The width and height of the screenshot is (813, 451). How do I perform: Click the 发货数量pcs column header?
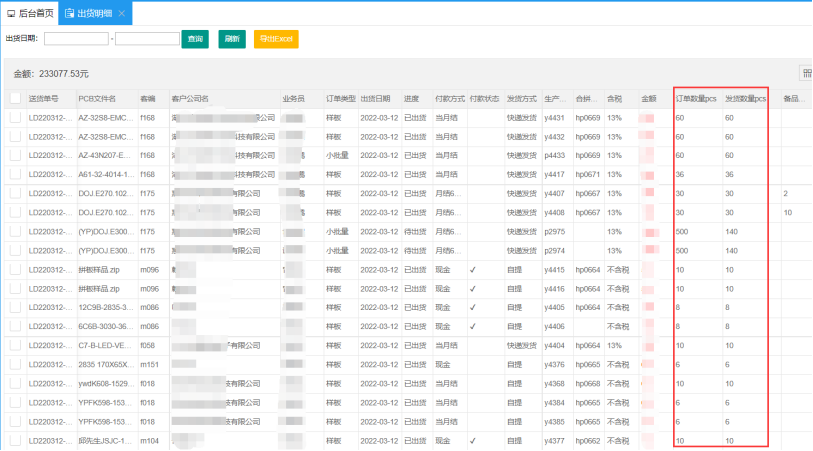(x=745, y=99)
